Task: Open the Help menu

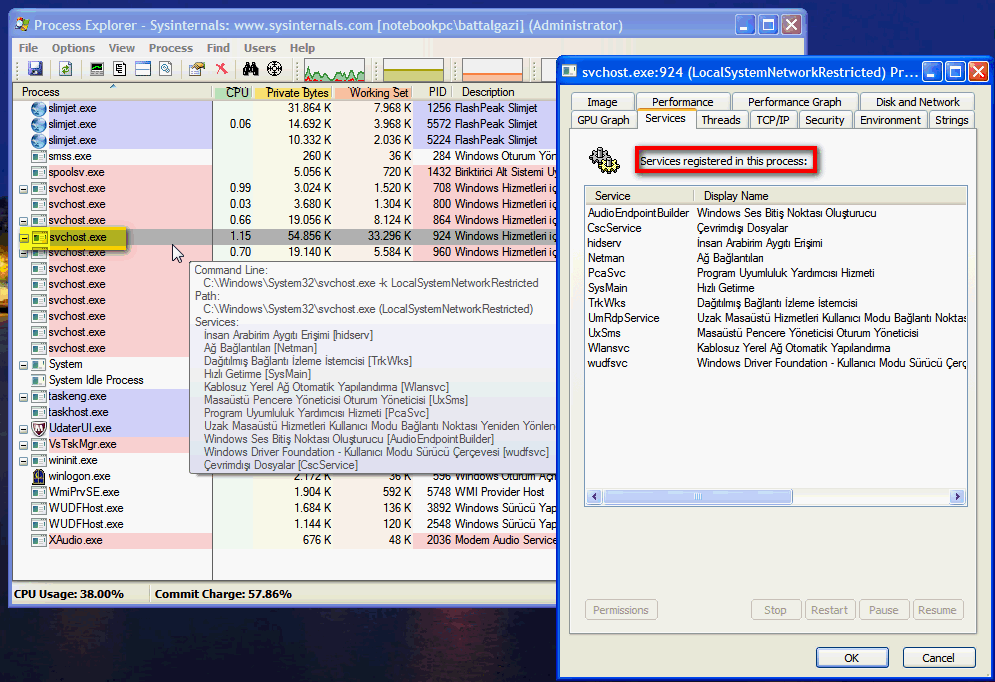Action: (302, 48)
